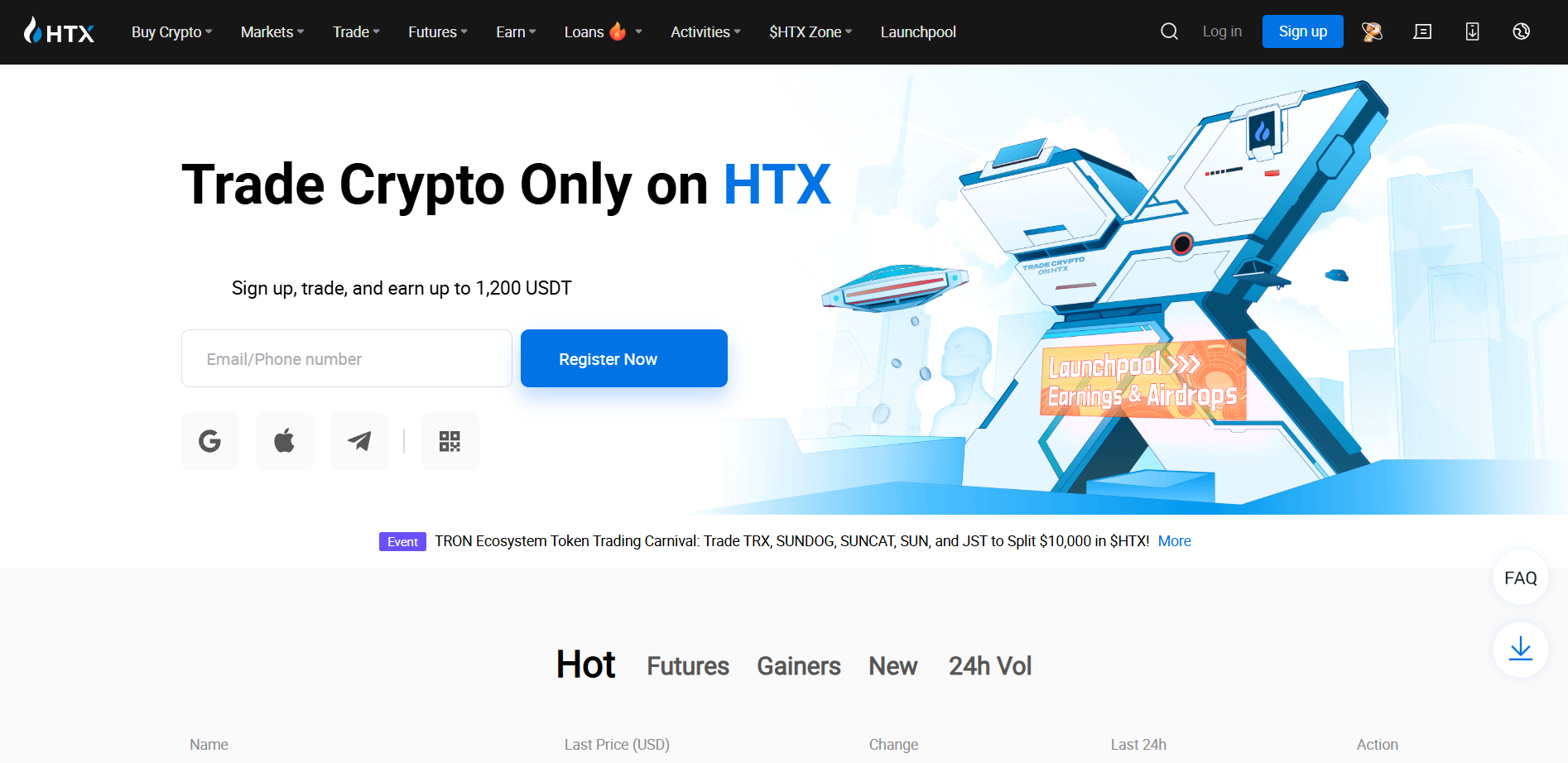Sign in with the Telegram icon
The height and width of the screenshot is (763, 1568).
point(359,441)
